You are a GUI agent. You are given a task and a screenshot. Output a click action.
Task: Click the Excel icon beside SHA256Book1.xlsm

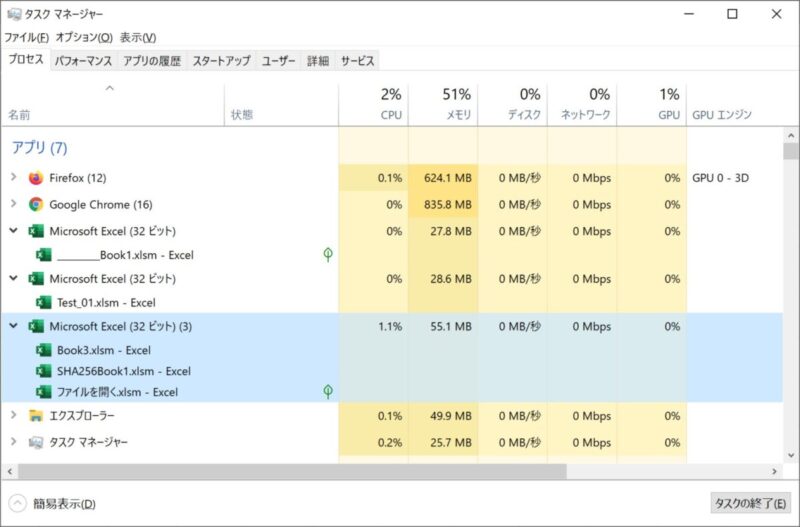(44, 371)
